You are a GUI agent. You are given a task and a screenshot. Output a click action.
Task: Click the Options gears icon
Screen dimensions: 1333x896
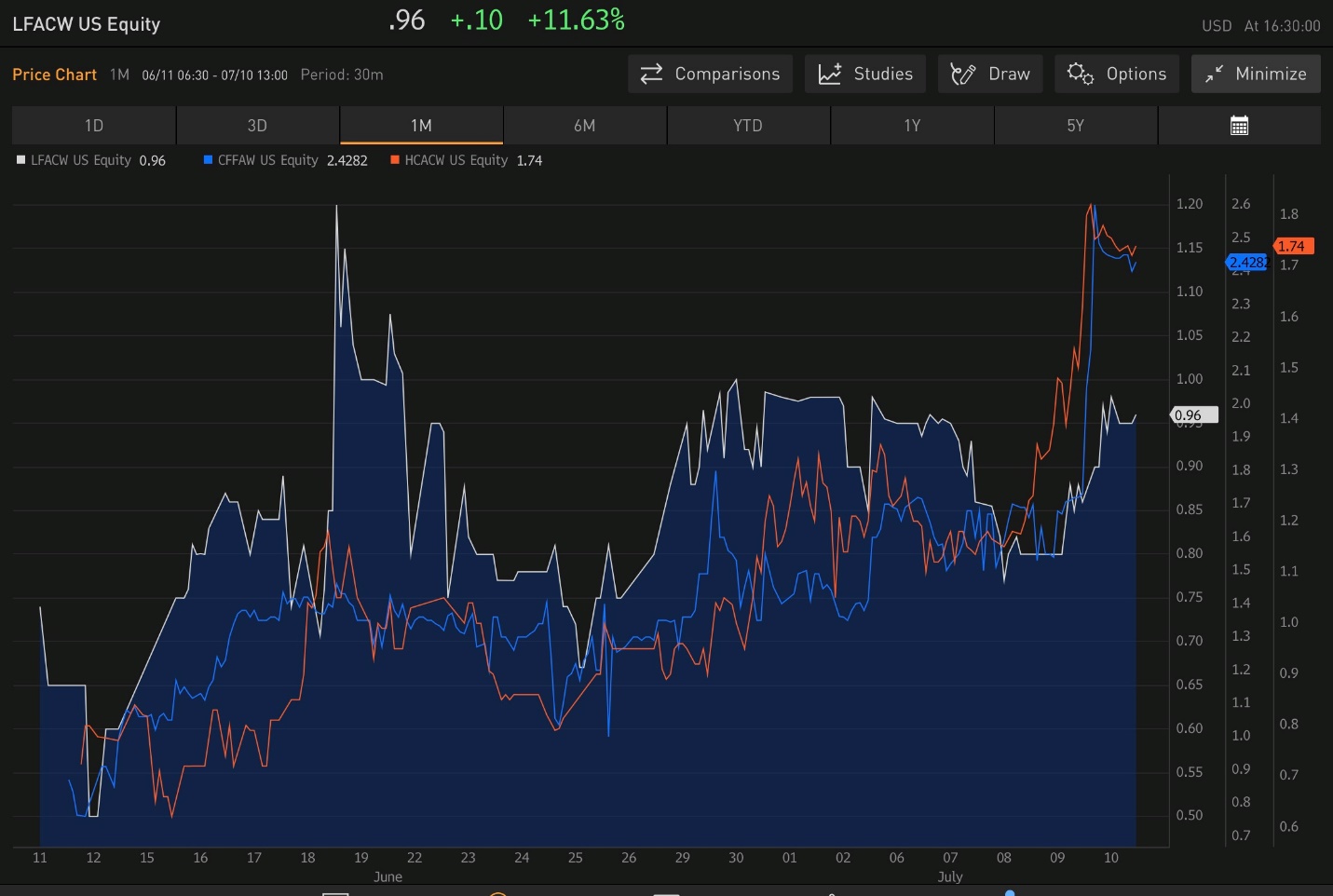1080,74
